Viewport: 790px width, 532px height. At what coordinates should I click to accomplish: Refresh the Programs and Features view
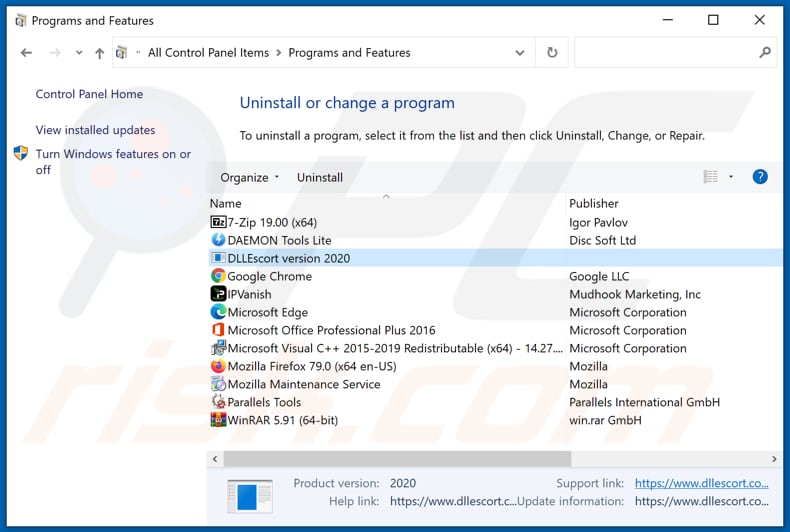[552, 52]
